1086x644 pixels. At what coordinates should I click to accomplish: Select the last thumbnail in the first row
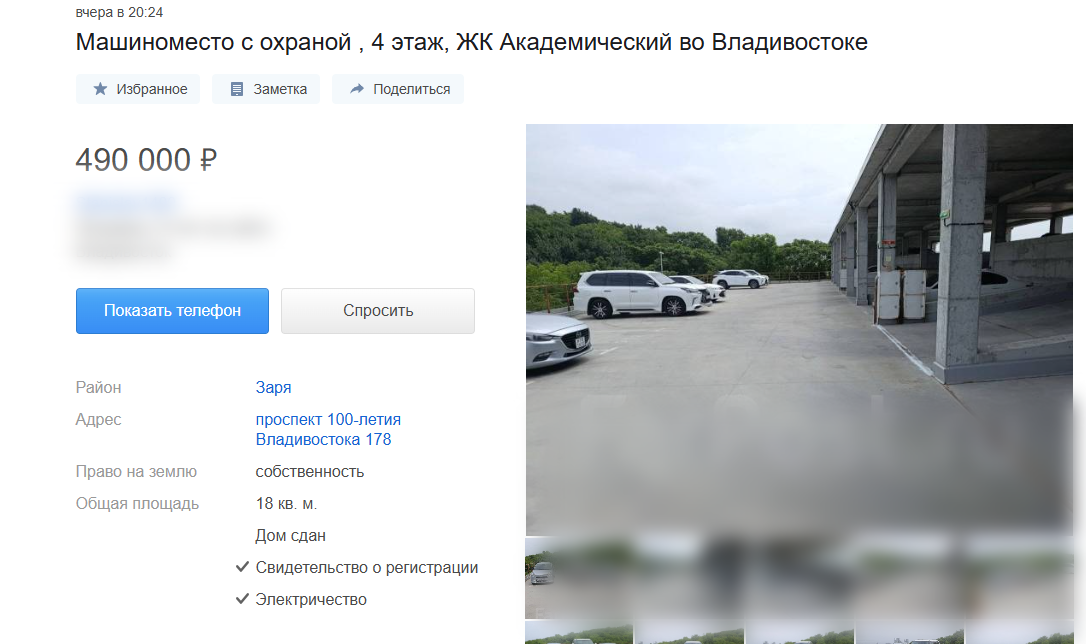click(1019, 578)
